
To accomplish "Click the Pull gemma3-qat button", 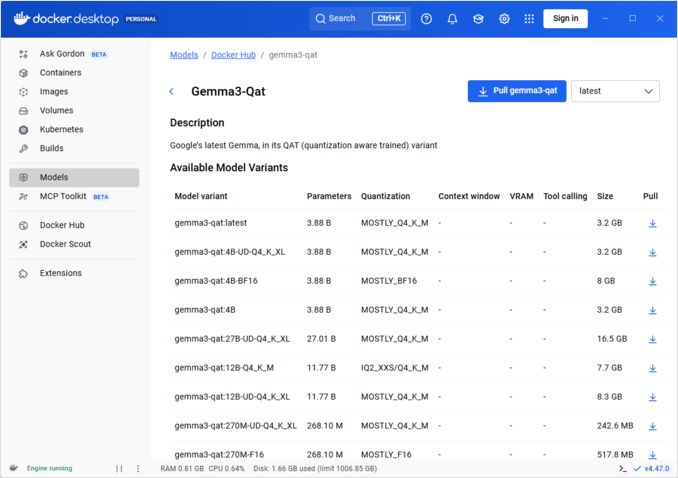I will (x=516, y=91).
